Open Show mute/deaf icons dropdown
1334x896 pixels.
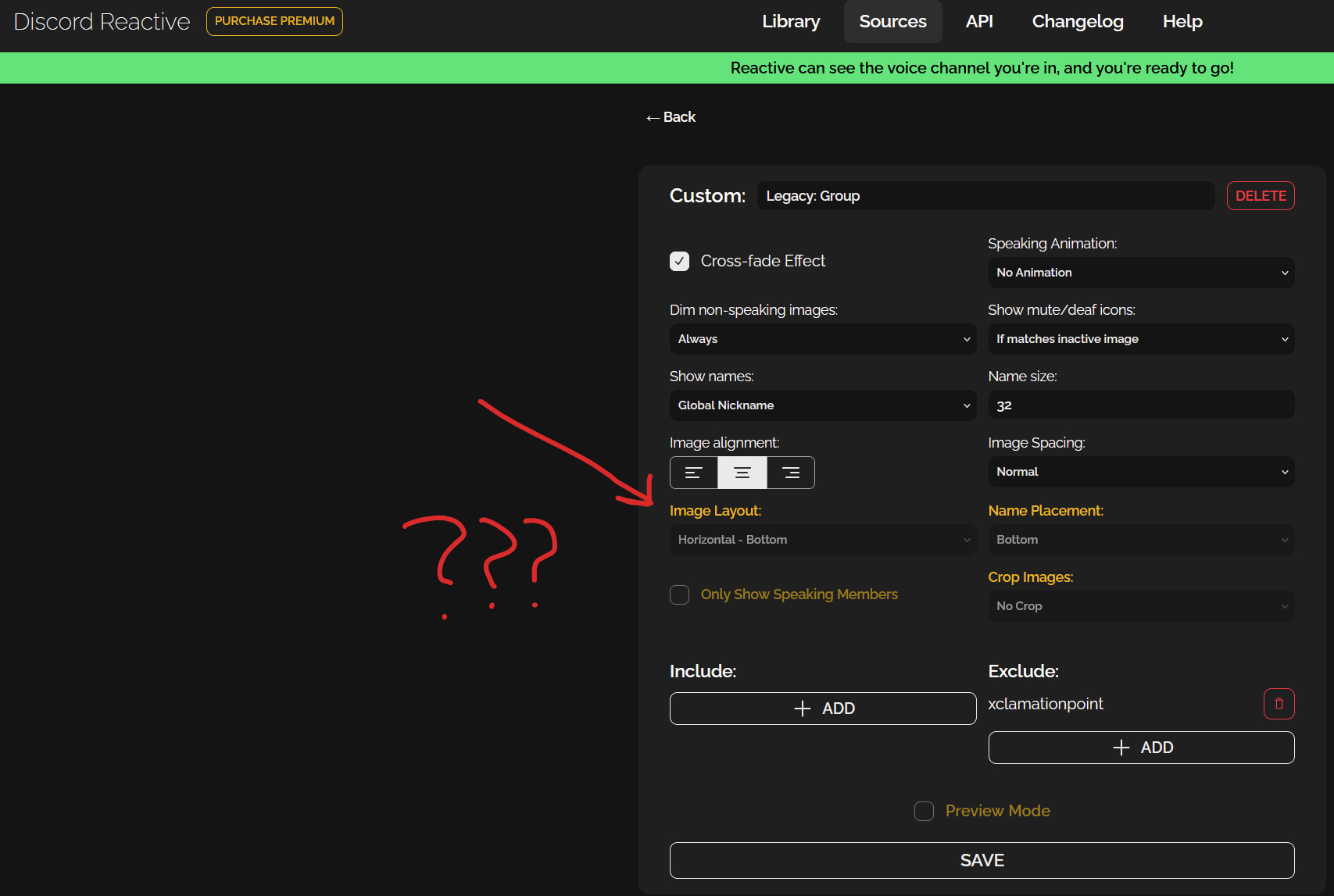(1141, 339)
